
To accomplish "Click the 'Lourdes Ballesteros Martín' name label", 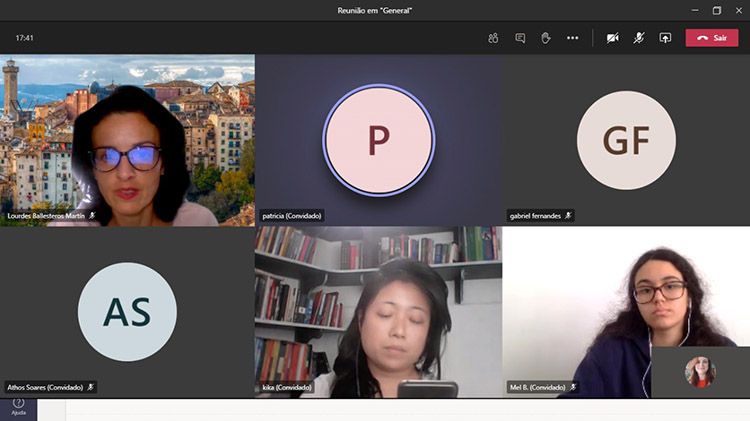I will pyautogui.click(x=46, y=216).
